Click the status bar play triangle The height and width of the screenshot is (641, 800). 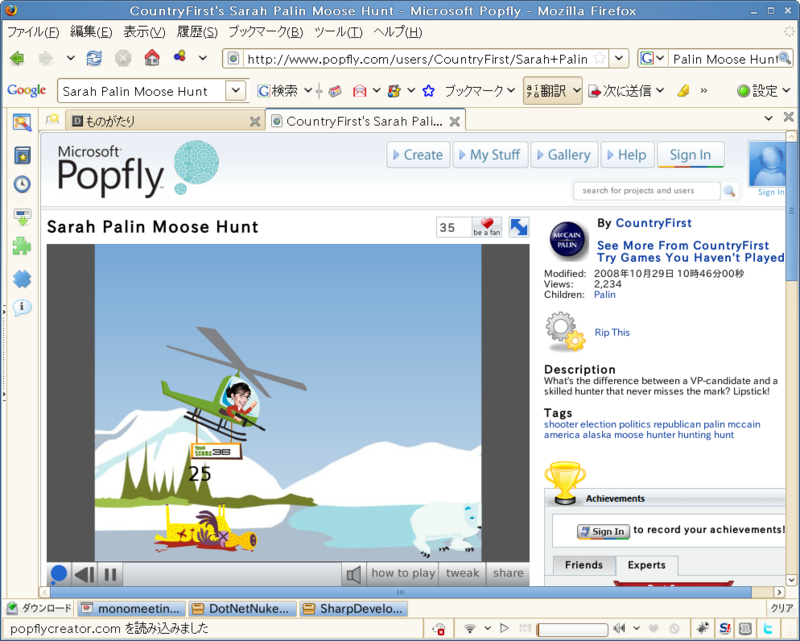pos(504,628)
